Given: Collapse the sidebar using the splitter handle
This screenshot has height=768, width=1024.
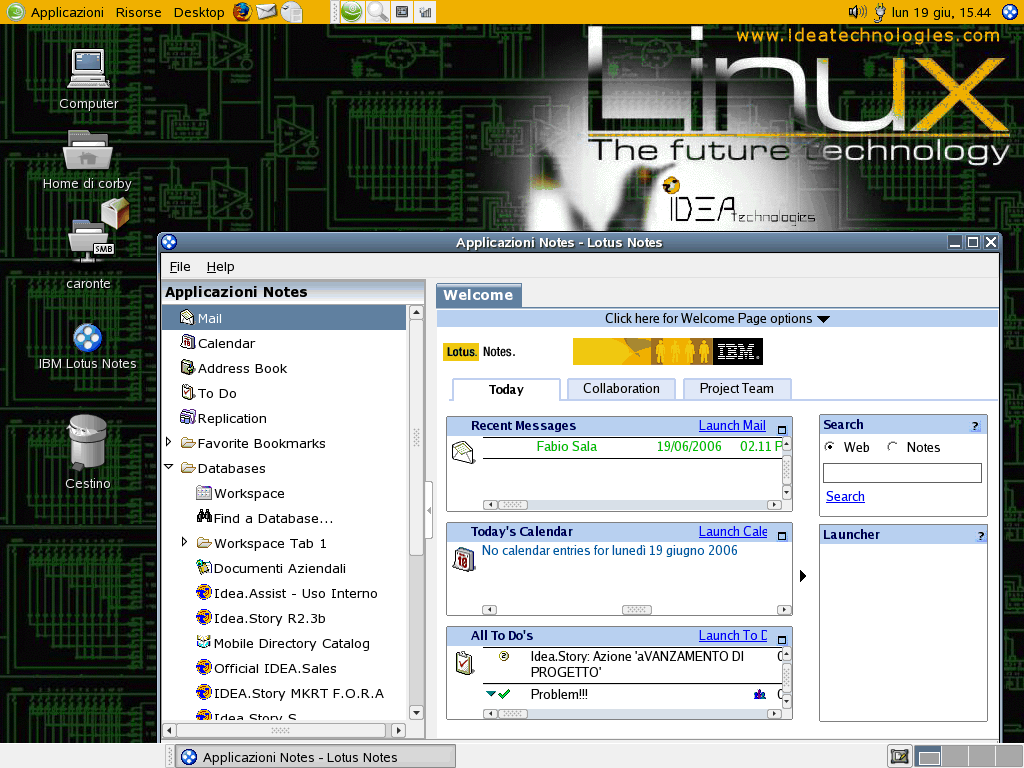Looking at the screenshot, I should pyautogui.click(x=429, y=510).
